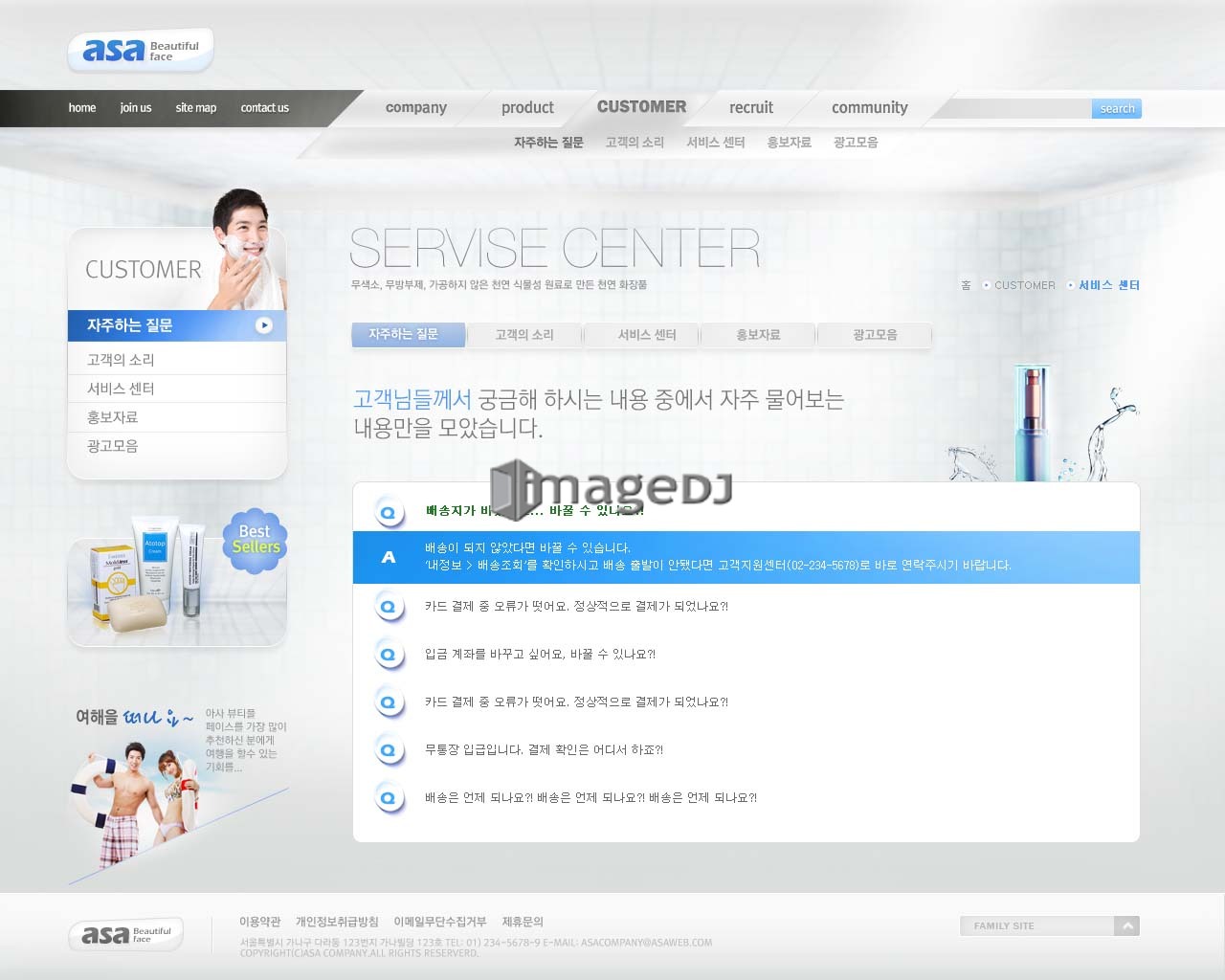Open question 입금 계좌를 바꾸고 싶어요
The height and width of the screenshot is (980, 1225).
[x=540, y=655]
